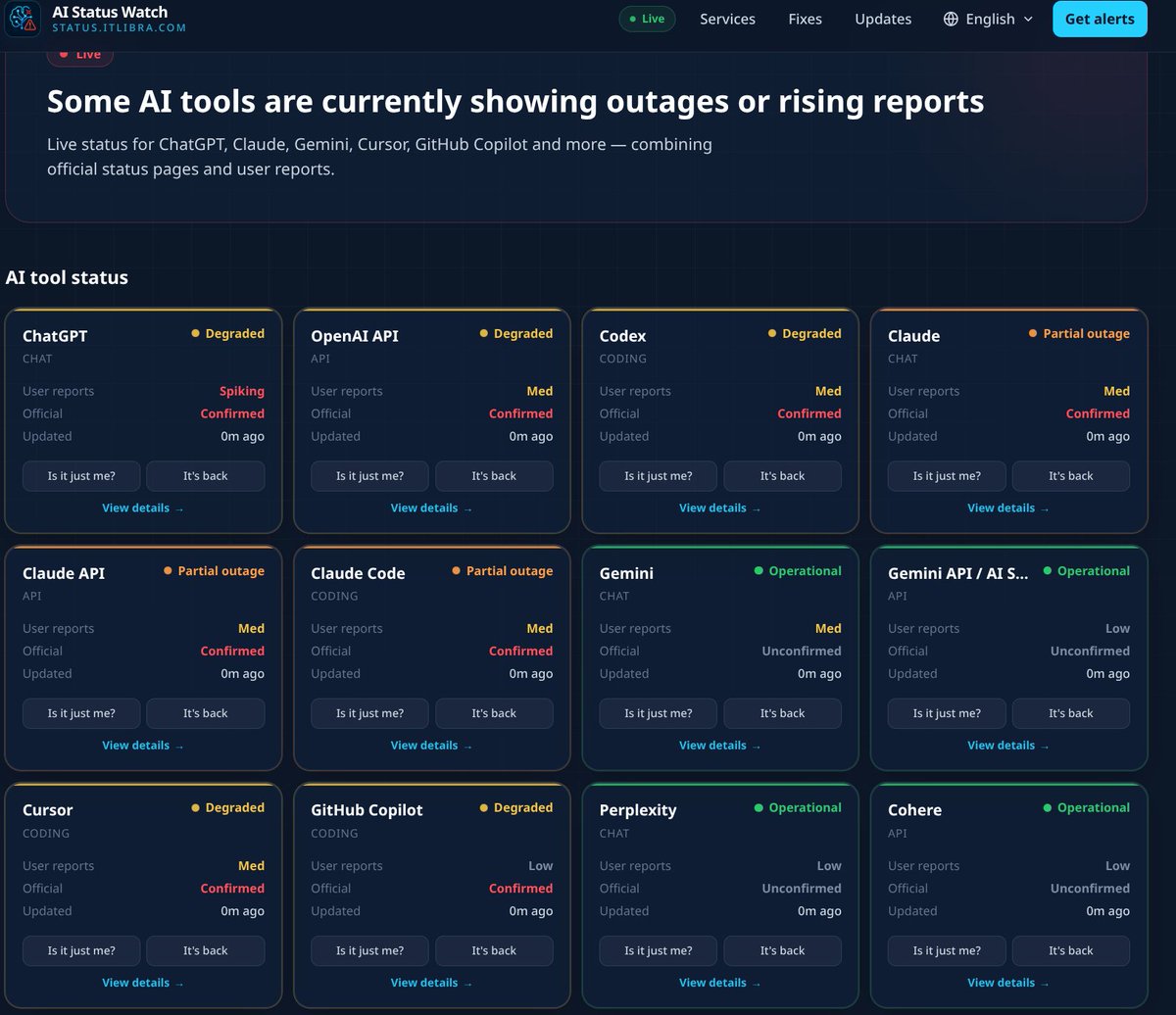This screenshot has height=1015, width=1176.
Task: Report 'Is it just me?' for Gemini chat
Action: click(659, 713)
